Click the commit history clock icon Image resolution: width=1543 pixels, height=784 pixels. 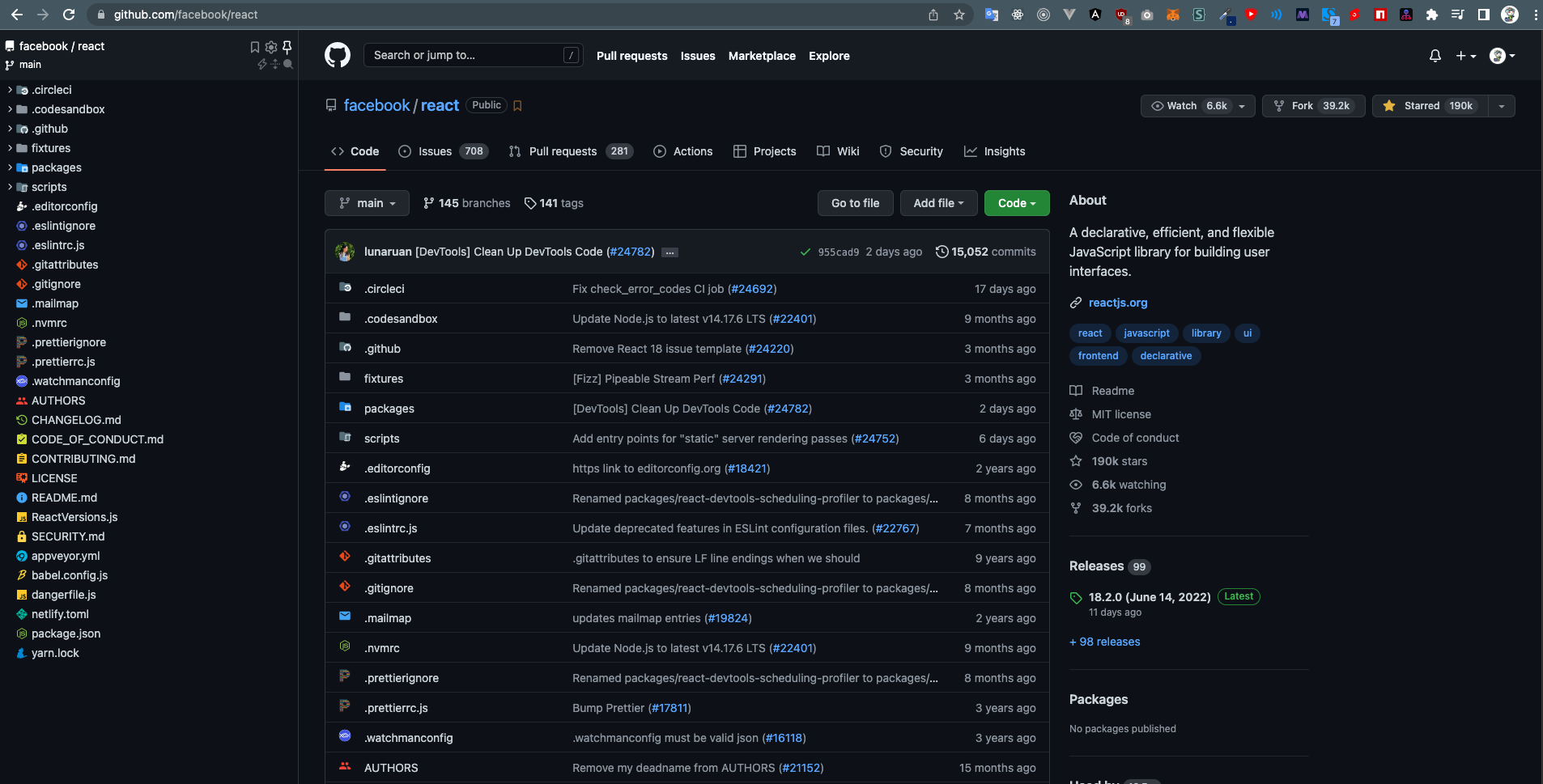tap(942, 252)
